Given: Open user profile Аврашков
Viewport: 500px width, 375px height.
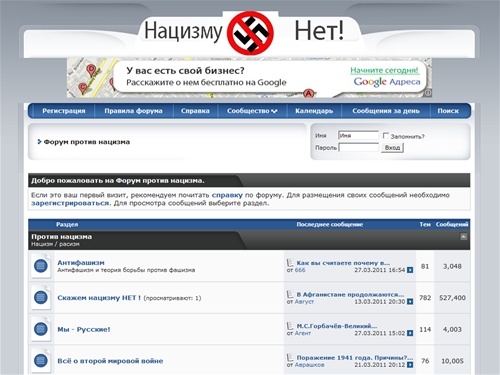Looking at the screenshot, I should click(309, 365).
